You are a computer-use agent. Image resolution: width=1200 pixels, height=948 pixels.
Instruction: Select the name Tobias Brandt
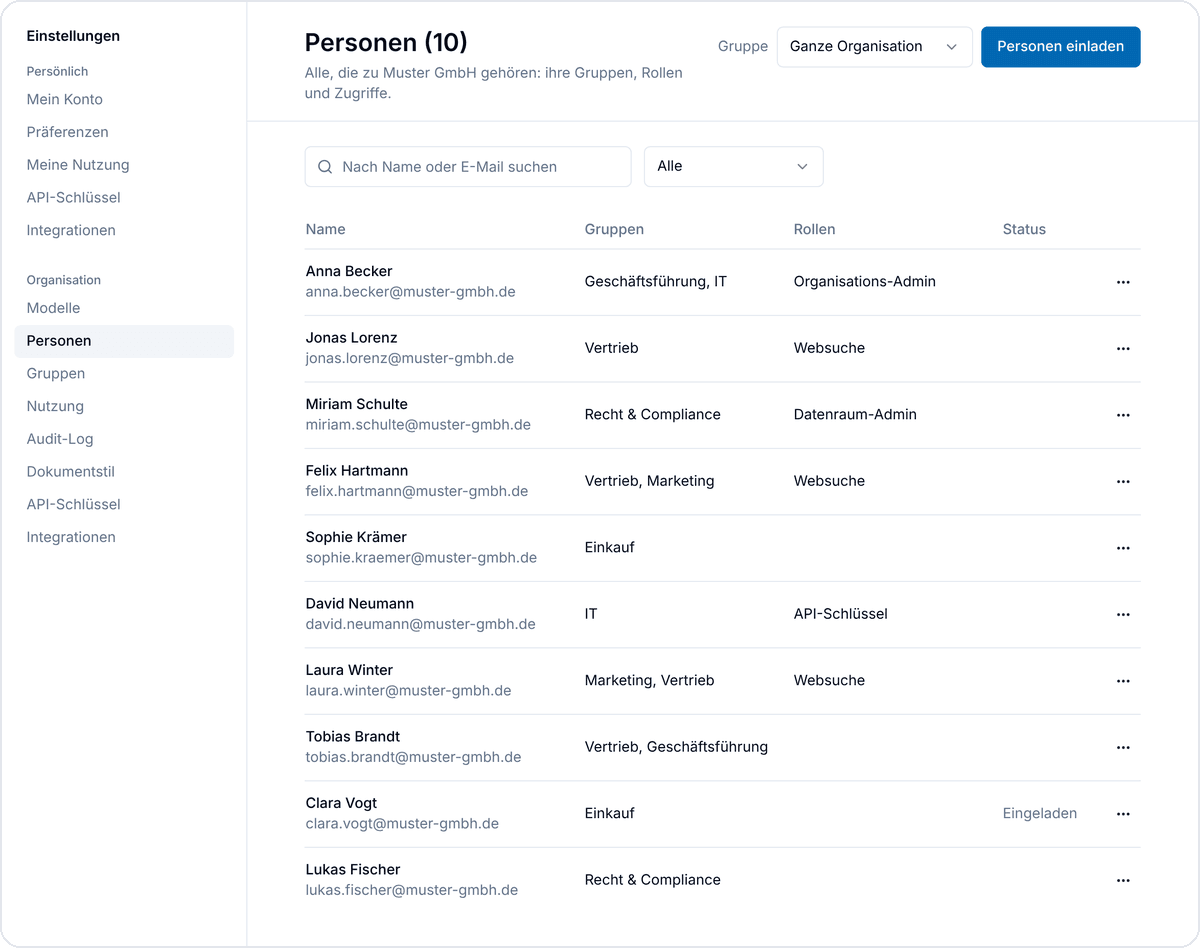353,737
